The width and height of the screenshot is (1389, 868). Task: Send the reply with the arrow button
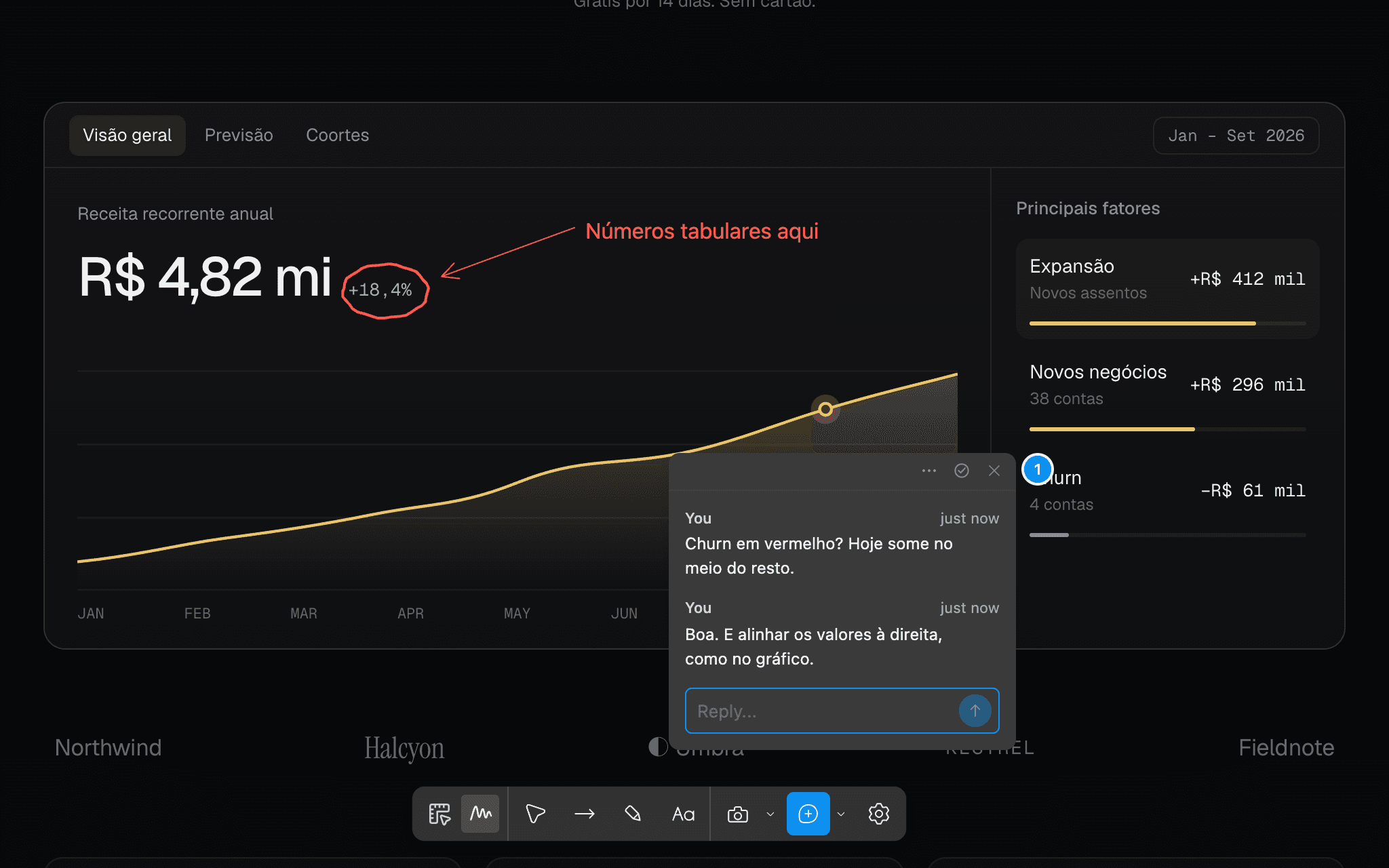pyautogui.click(x=975, y=711)
